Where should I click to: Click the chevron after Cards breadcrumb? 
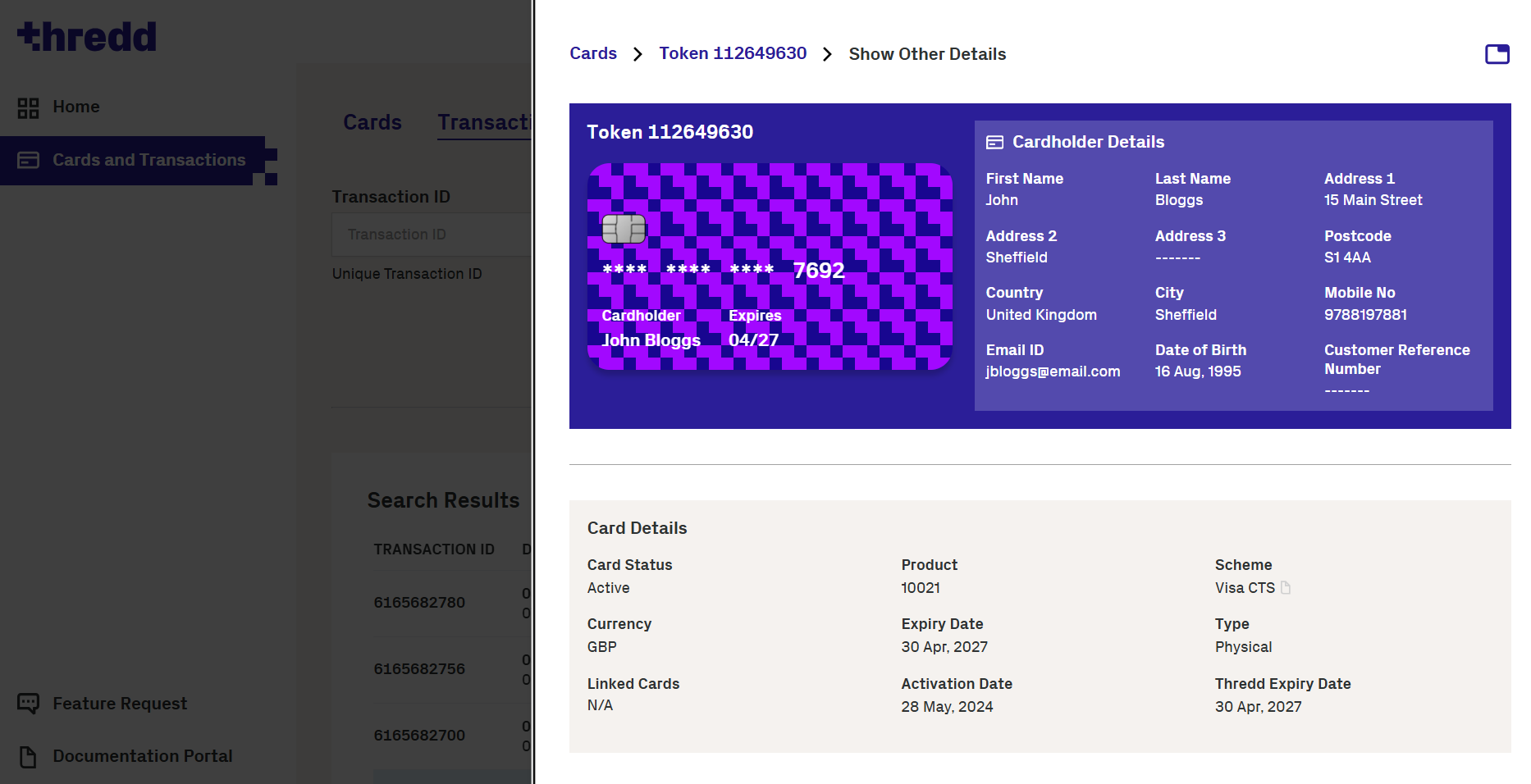coord(638,54)
